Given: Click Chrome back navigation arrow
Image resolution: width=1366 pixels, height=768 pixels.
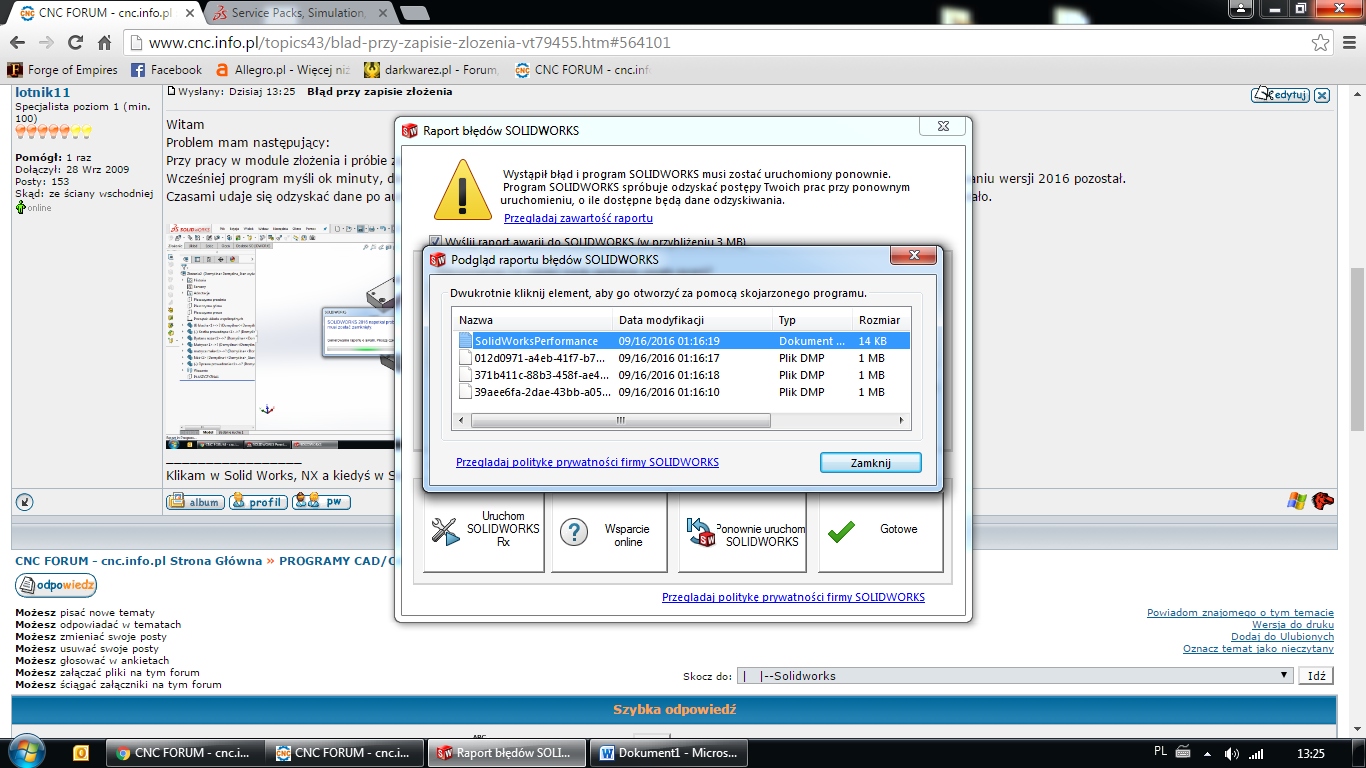Looking at the screenshot, I should tap(17, 43).
